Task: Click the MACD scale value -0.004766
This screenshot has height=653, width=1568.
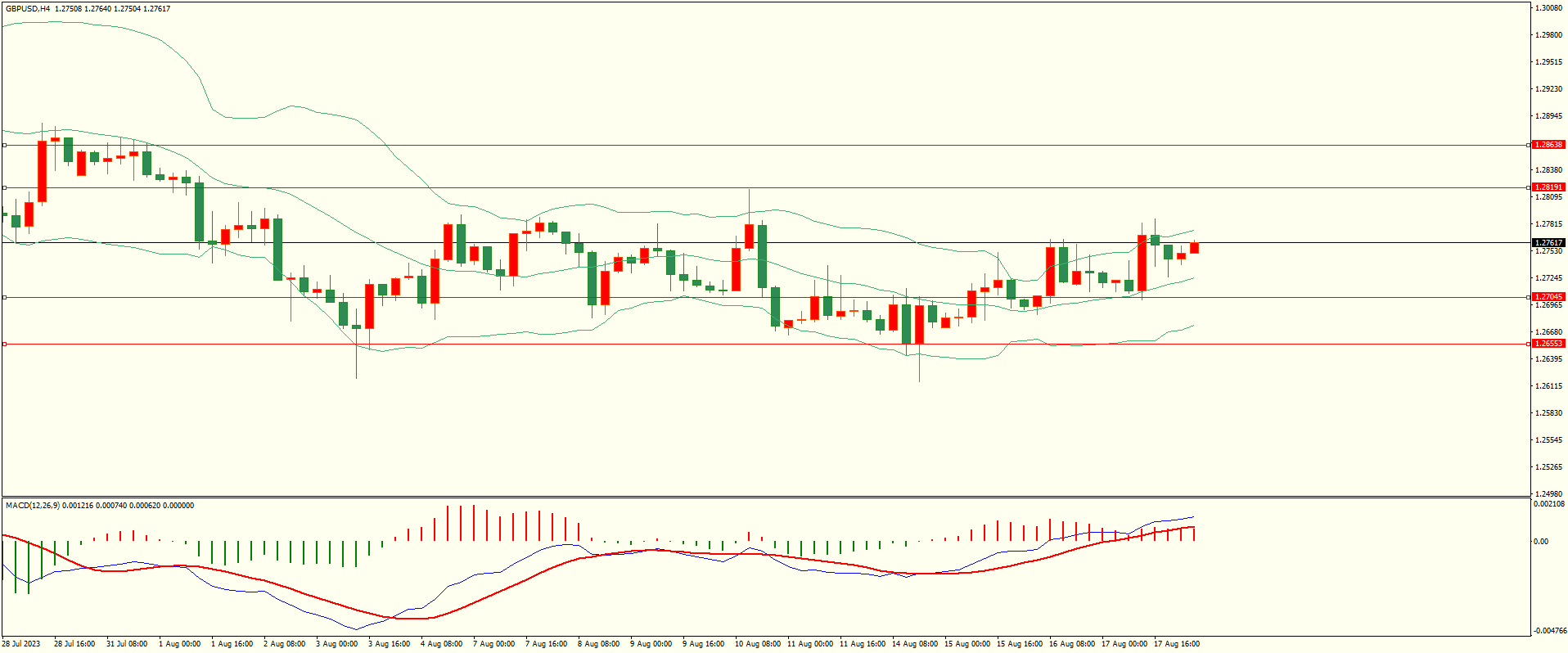Action: (x=1550, y=631)
